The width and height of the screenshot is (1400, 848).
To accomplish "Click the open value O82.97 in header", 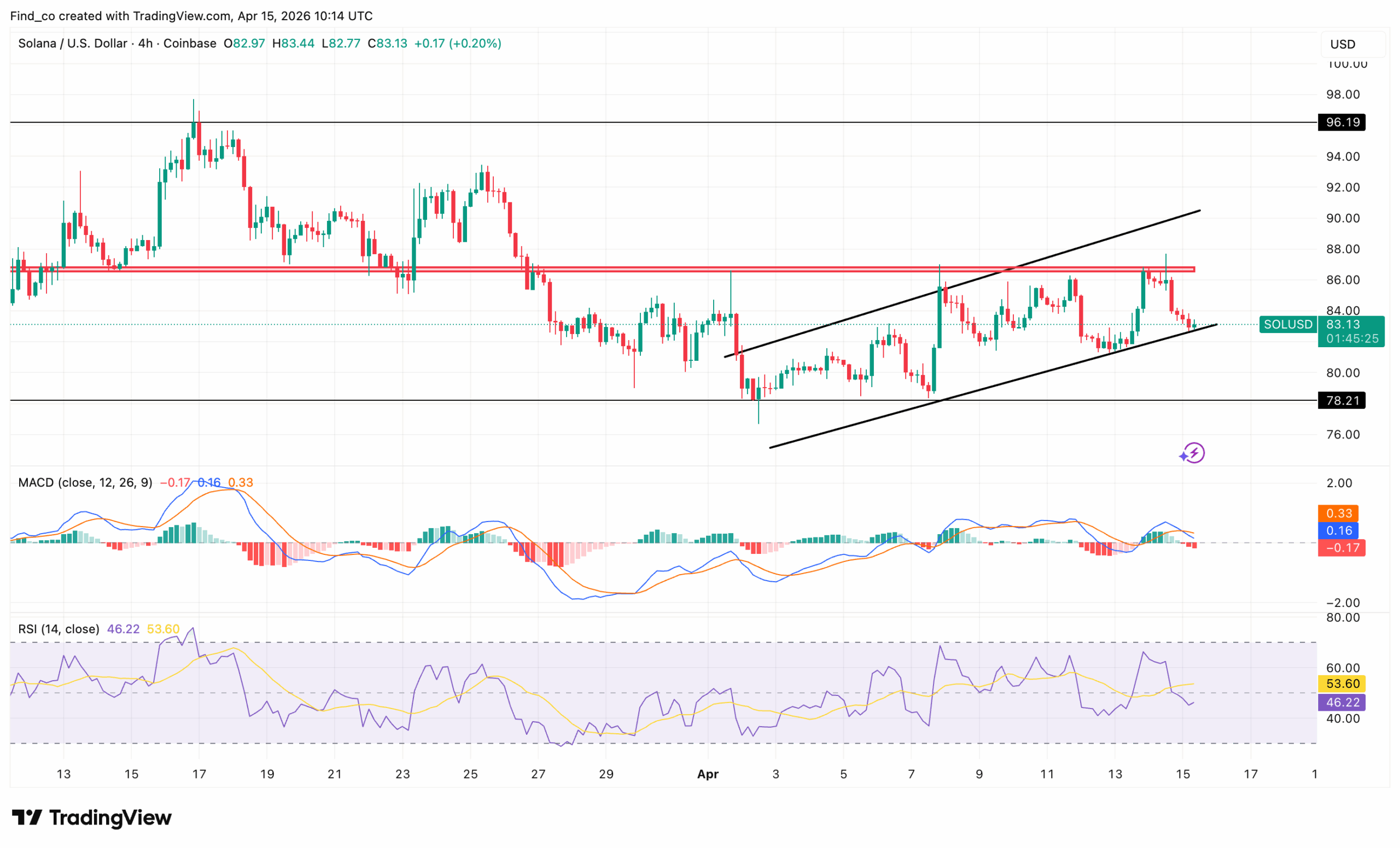I will (x=244, y=43).
